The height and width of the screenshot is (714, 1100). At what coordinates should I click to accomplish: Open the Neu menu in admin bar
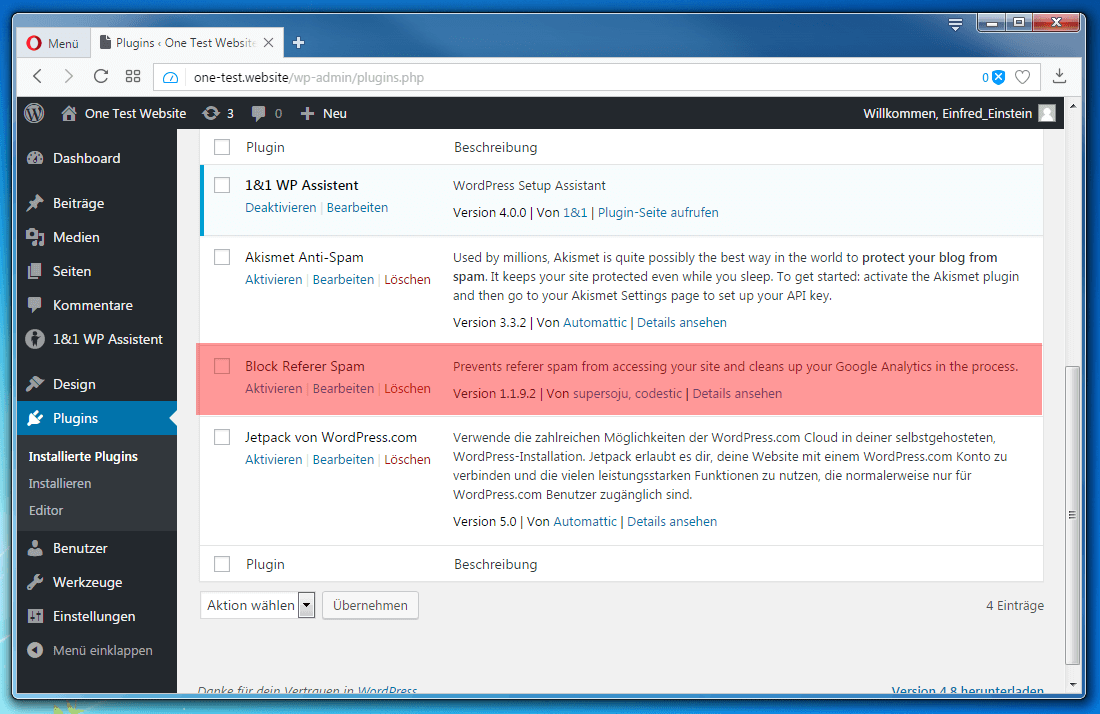[323, 113]
